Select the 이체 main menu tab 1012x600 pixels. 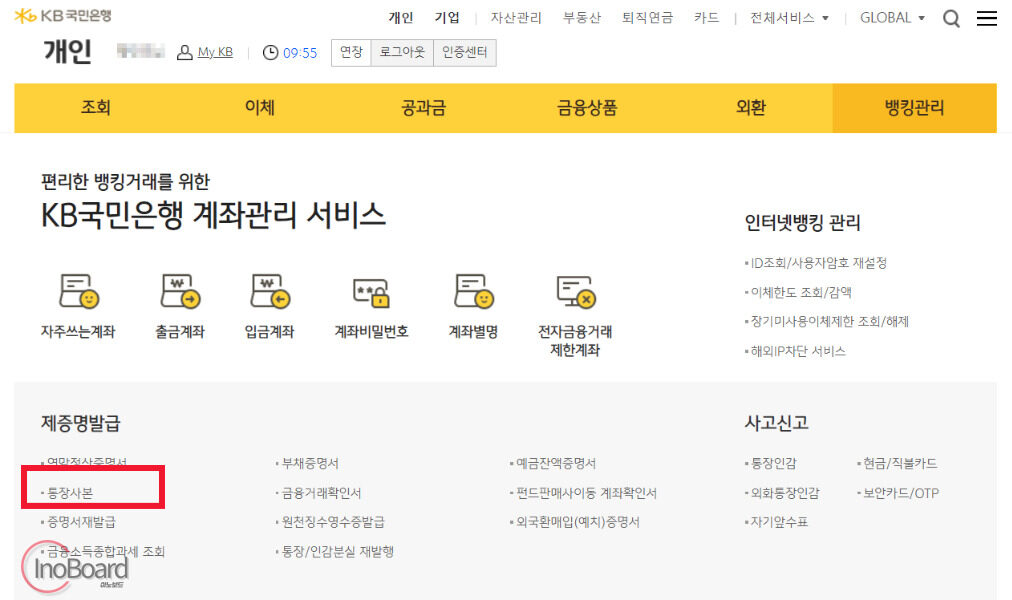(x=259, y=107)
